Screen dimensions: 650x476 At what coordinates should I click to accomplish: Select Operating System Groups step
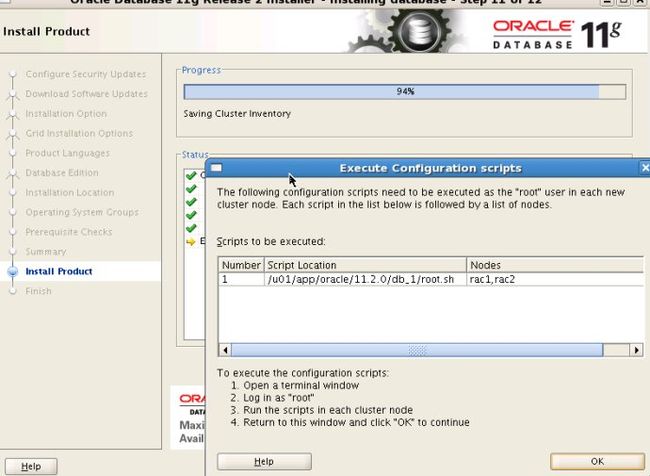82,212
